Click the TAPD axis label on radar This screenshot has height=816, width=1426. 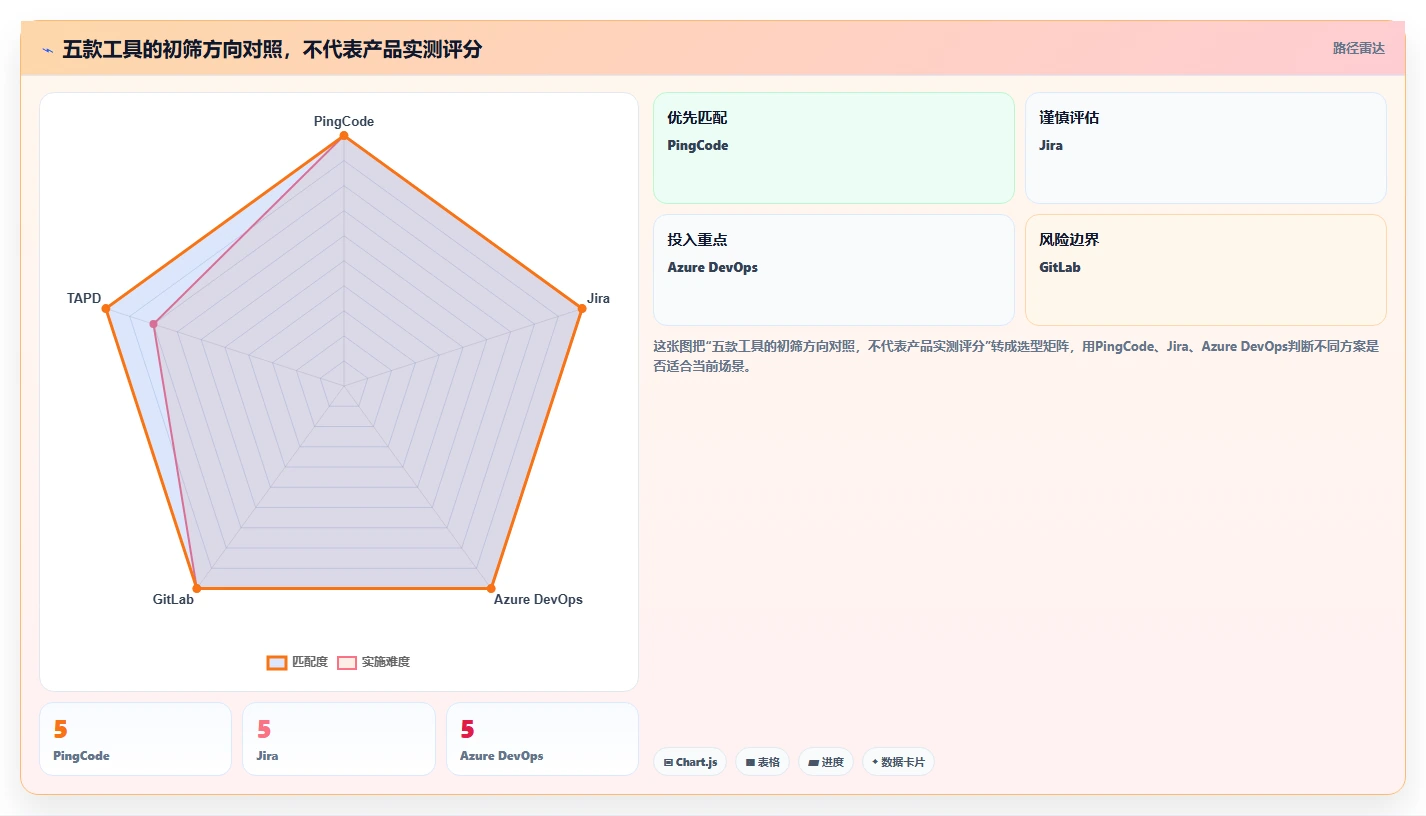click(x=84, y=298)
